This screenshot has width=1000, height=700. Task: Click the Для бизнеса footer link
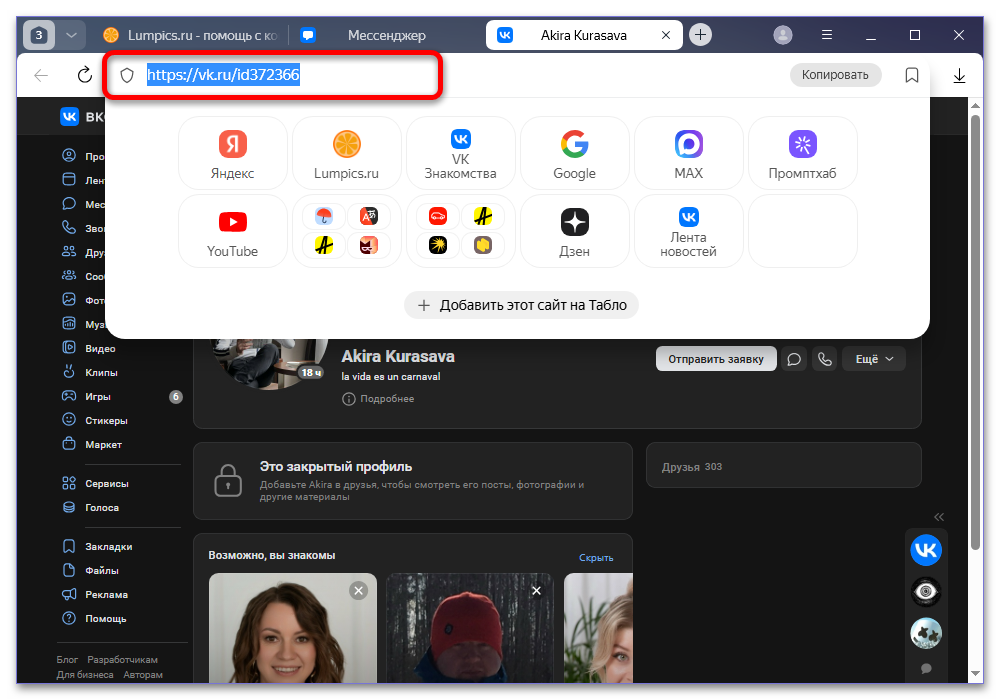pos(85,674)
